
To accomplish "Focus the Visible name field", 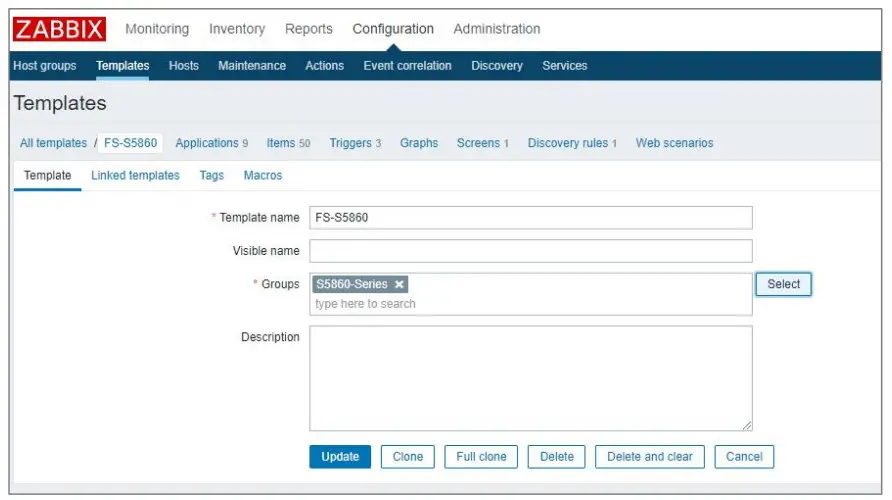I will pos(531,251).
